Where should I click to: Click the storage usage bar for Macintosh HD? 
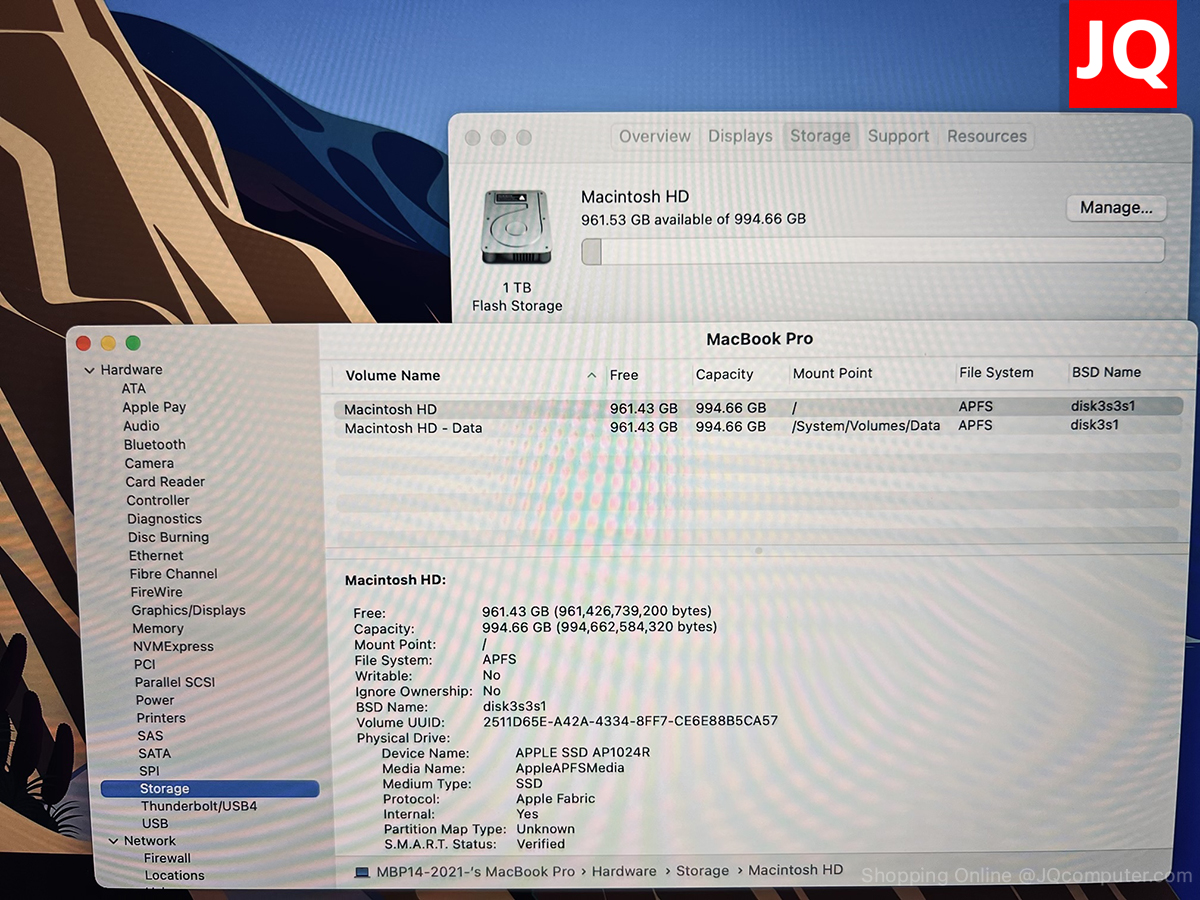872,250
